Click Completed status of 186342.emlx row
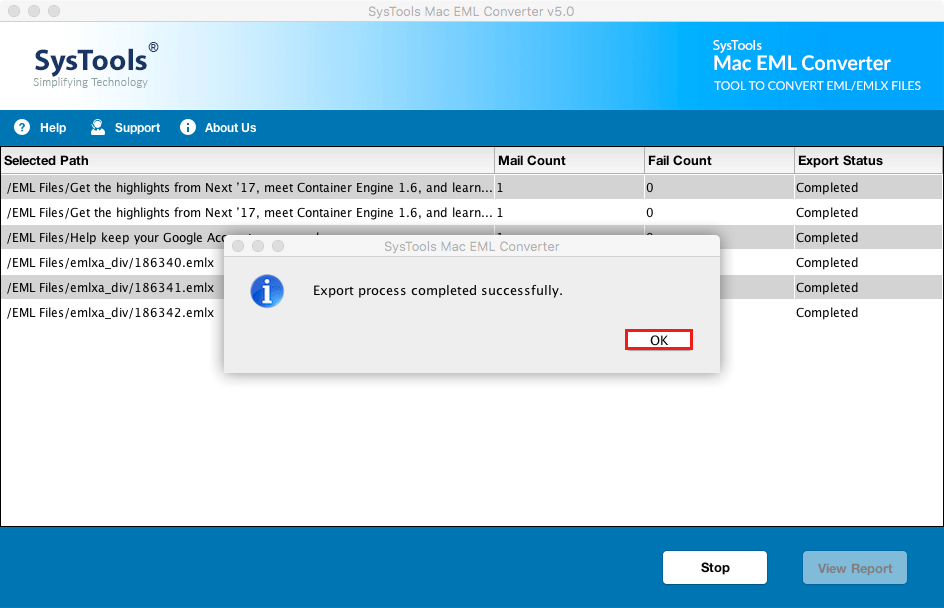 [x=827, y=312]
